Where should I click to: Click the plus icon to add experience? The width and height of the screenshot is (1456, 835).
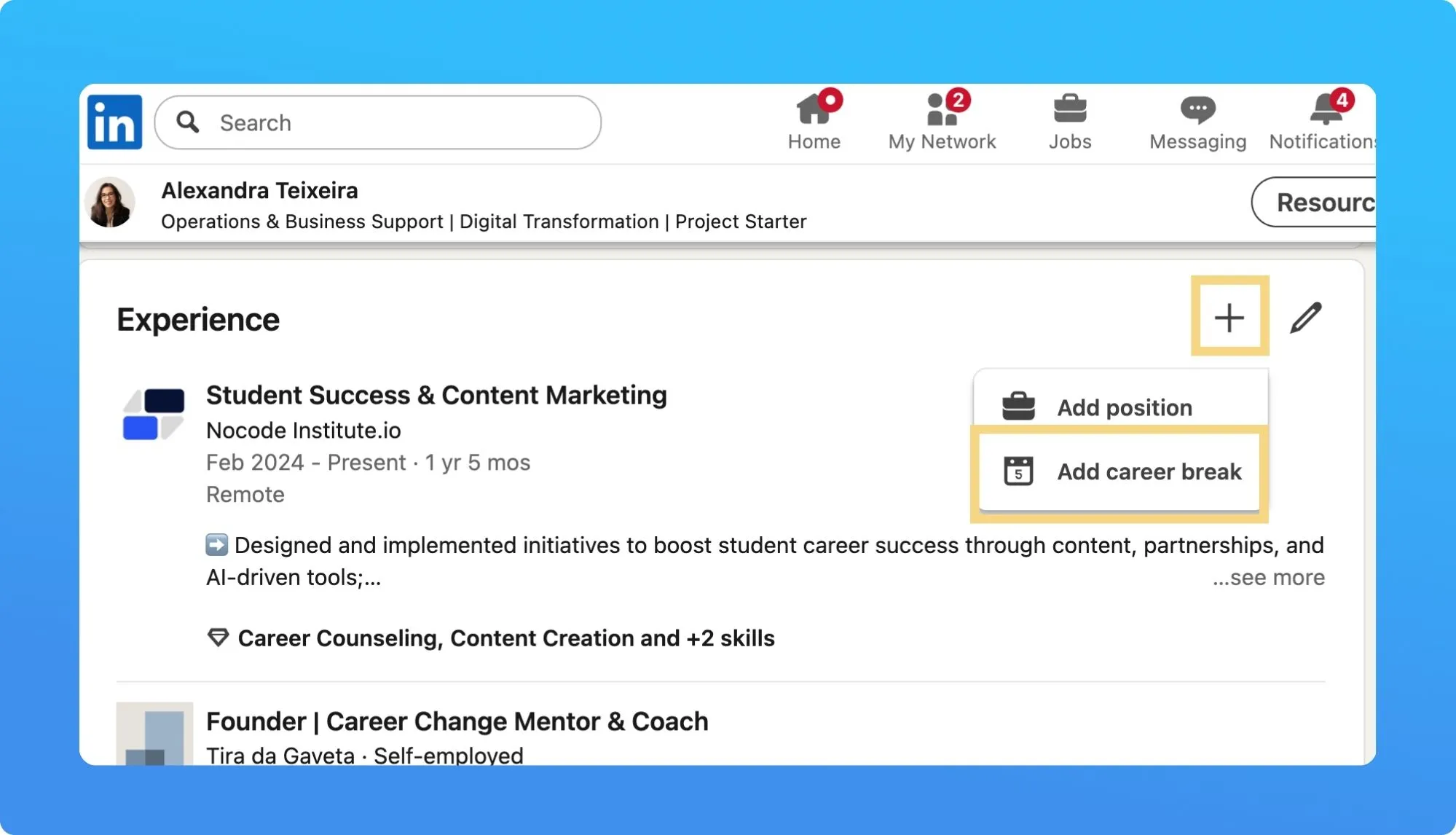click(x=1229, y=317)
